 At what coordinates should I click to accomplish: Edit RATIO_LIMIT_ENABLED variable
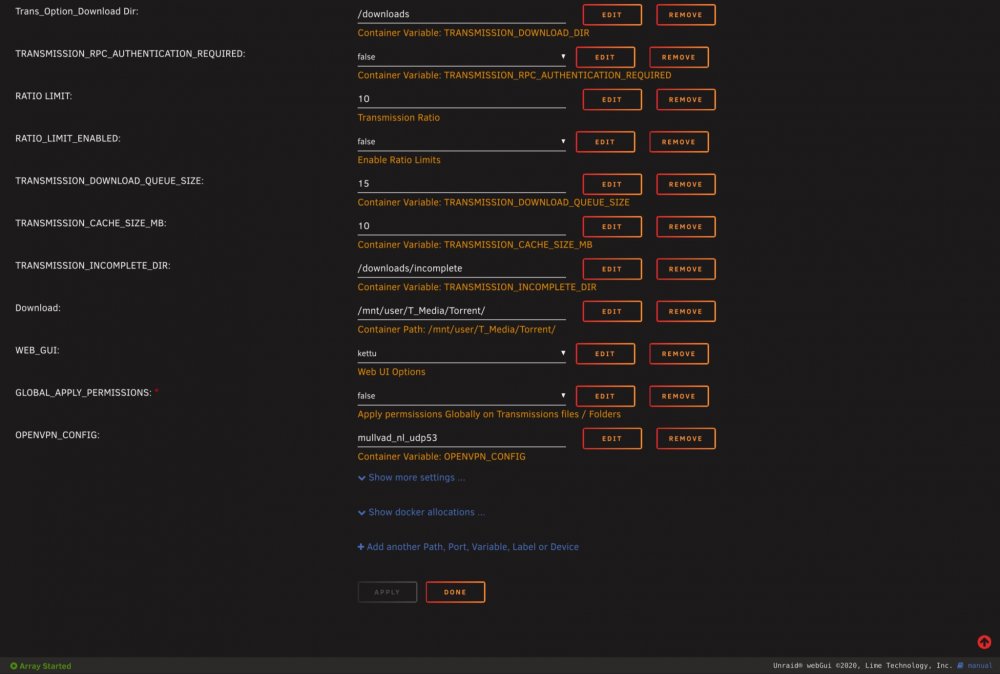[605, 142]
